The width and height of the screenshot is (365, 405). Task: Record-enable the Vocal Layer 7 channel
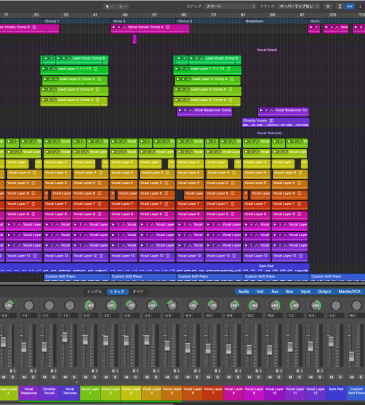(216, 371)
